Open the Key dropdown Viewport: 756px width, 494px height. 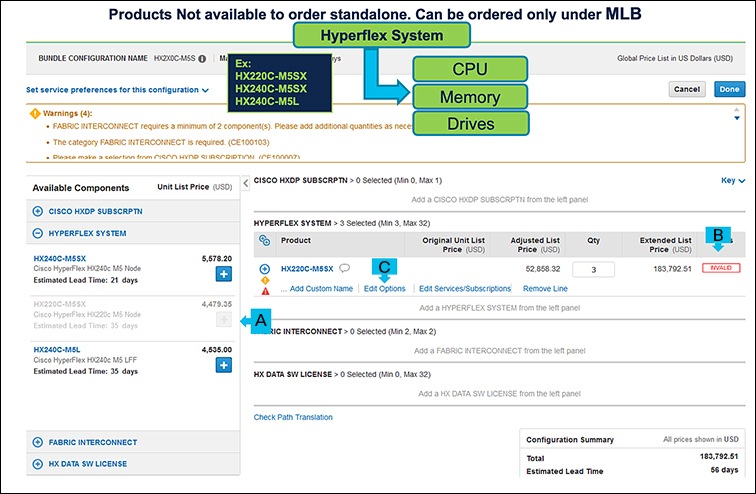coord(733,181)
